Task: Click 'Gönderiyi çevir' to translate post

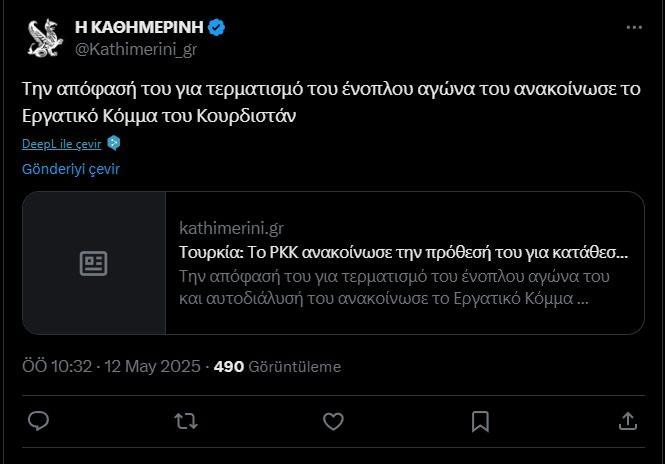Action: [x=71, y=169]
